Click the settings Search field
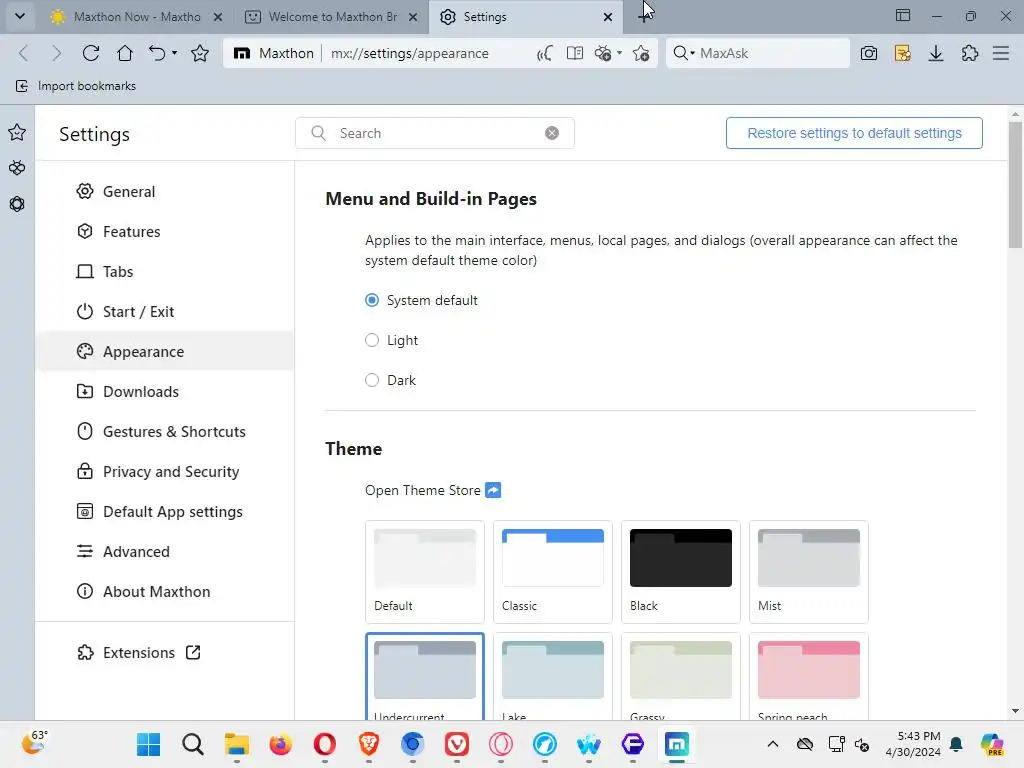Screen dimensions: 1024x768 [435, 133]
